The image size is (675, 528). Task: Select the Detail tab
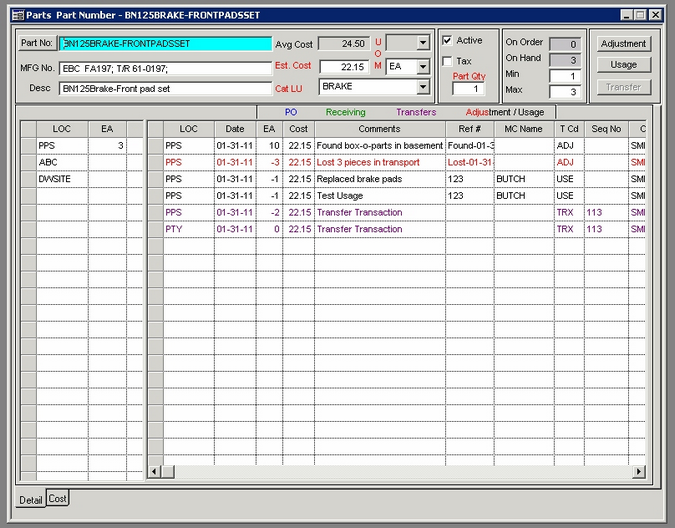[31, 499]
